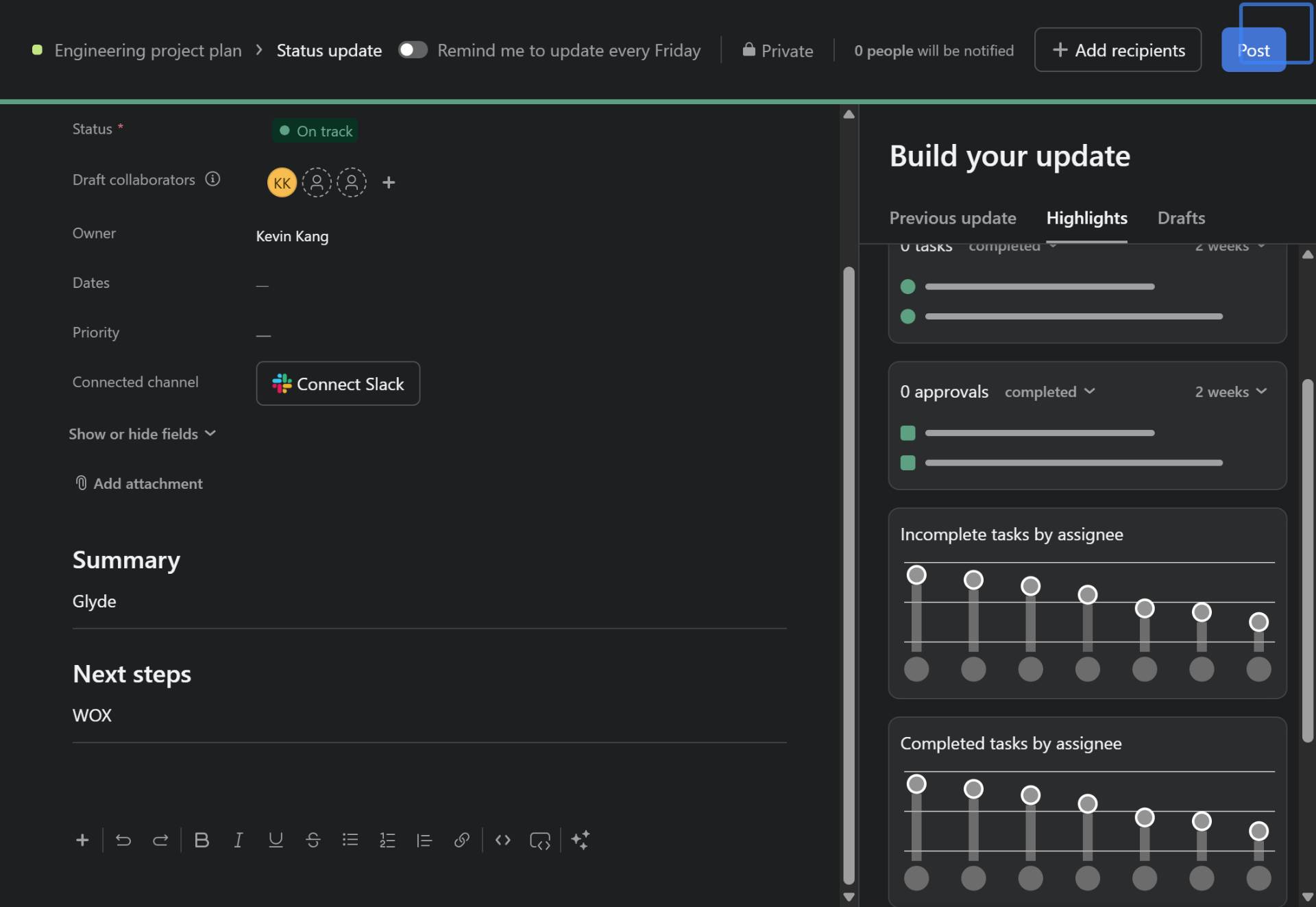Click Add recipients button
This screenshot has height=907, width=1316.
1117,49
